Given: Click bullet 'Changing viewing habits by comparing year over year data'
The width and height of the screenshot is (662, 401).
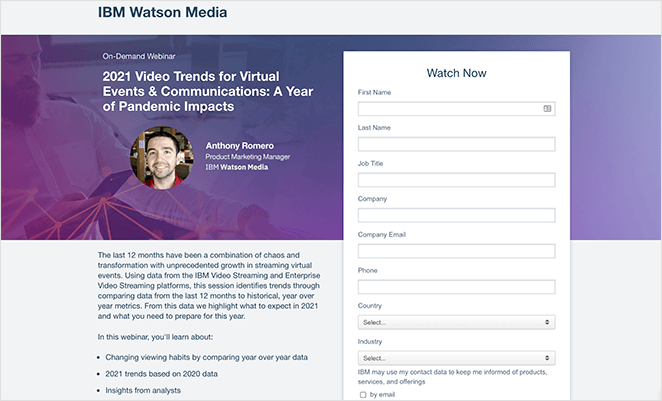Looking at the screenshot, I should [206, 357].
